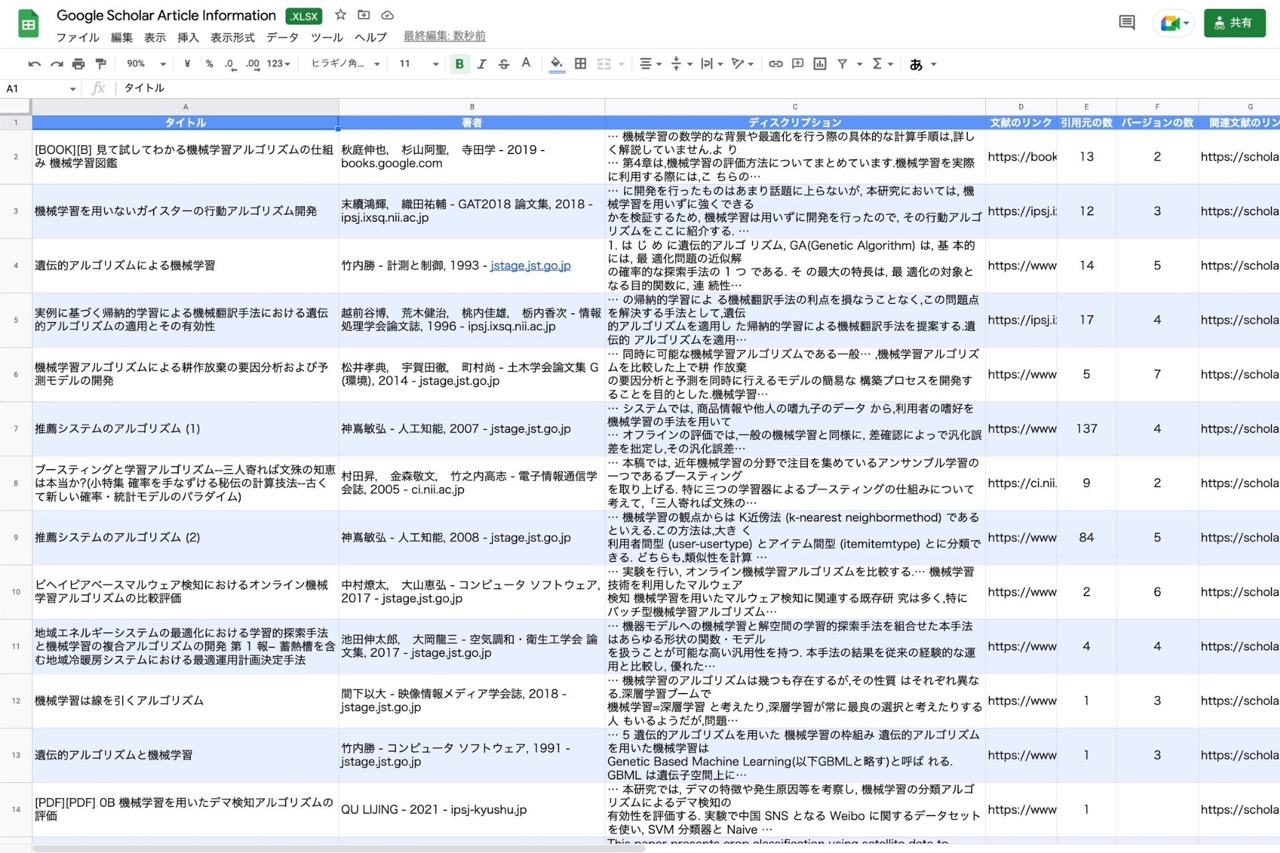The width and height of the screenshot is (1280, 853).
Task: Open the ツール menu
Action: tap(327, 37)
